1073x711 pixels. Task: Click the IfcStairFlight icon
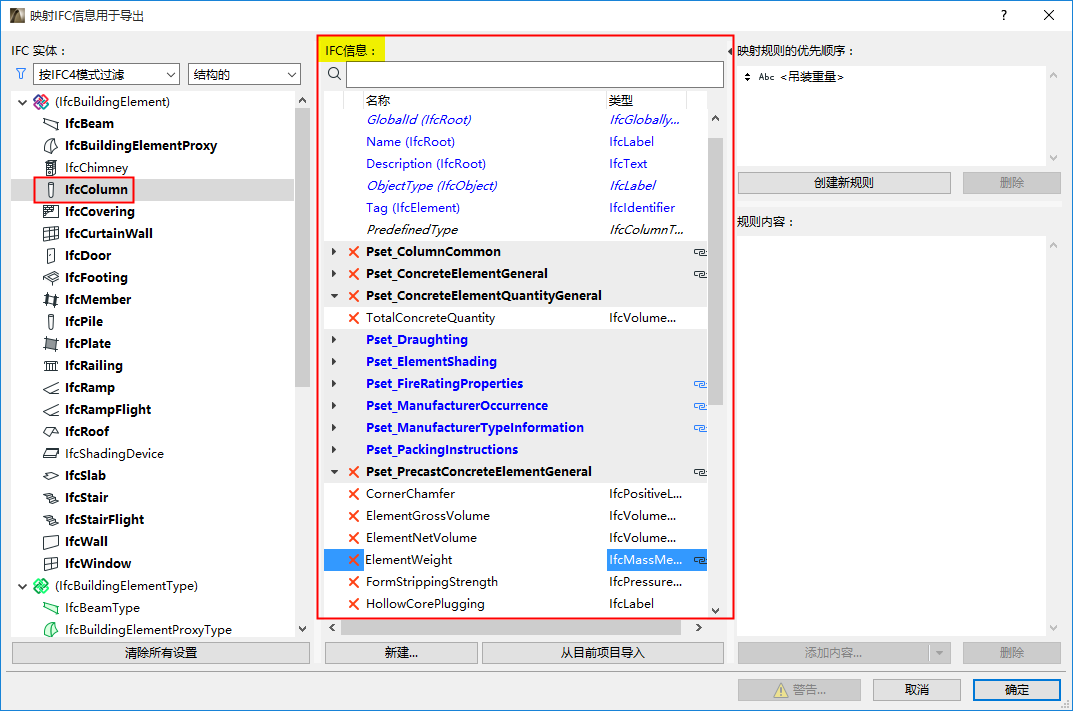[x=51, y=519]
